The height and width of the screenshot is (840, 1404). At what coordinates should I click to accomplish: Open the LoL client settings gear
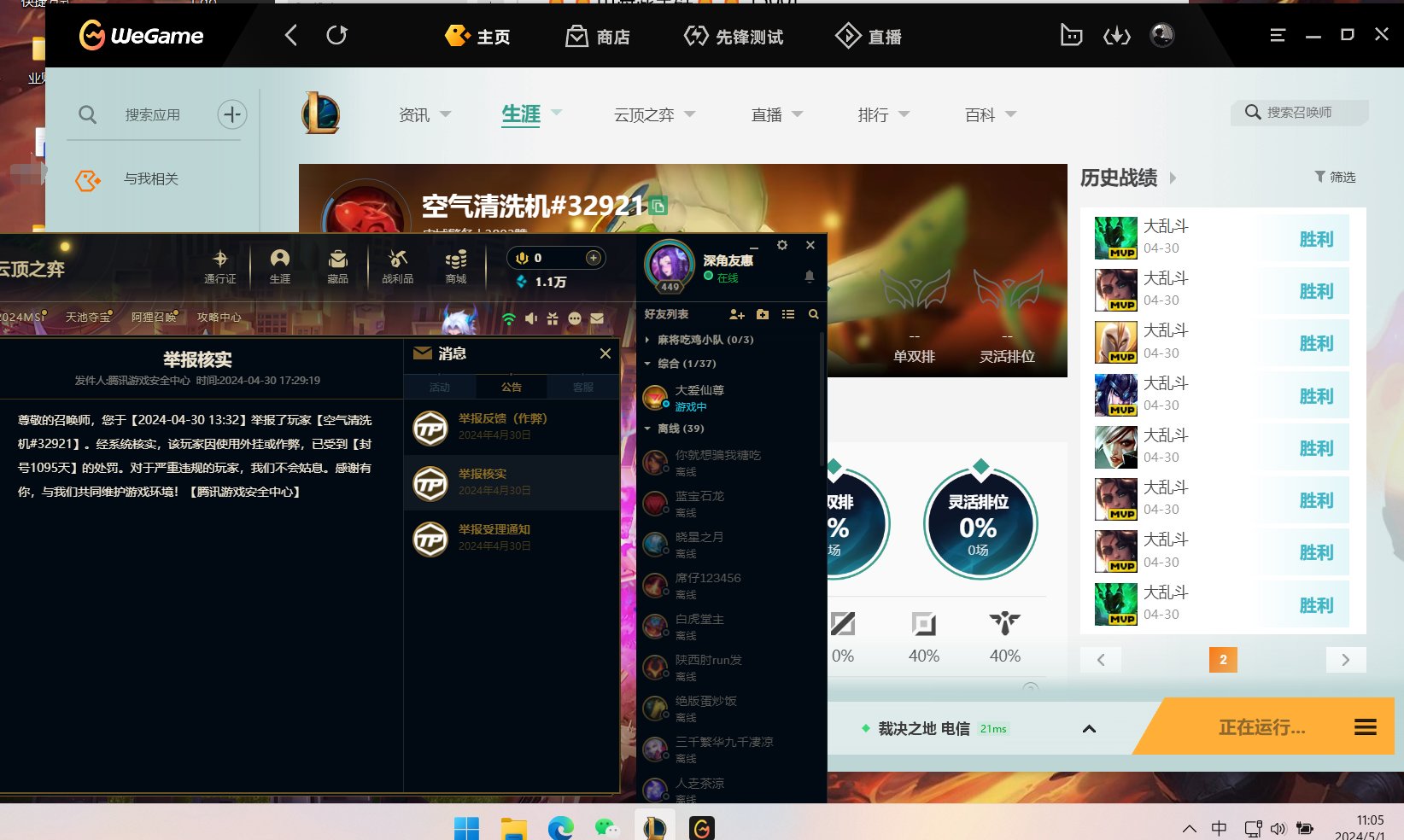(782, 245)
